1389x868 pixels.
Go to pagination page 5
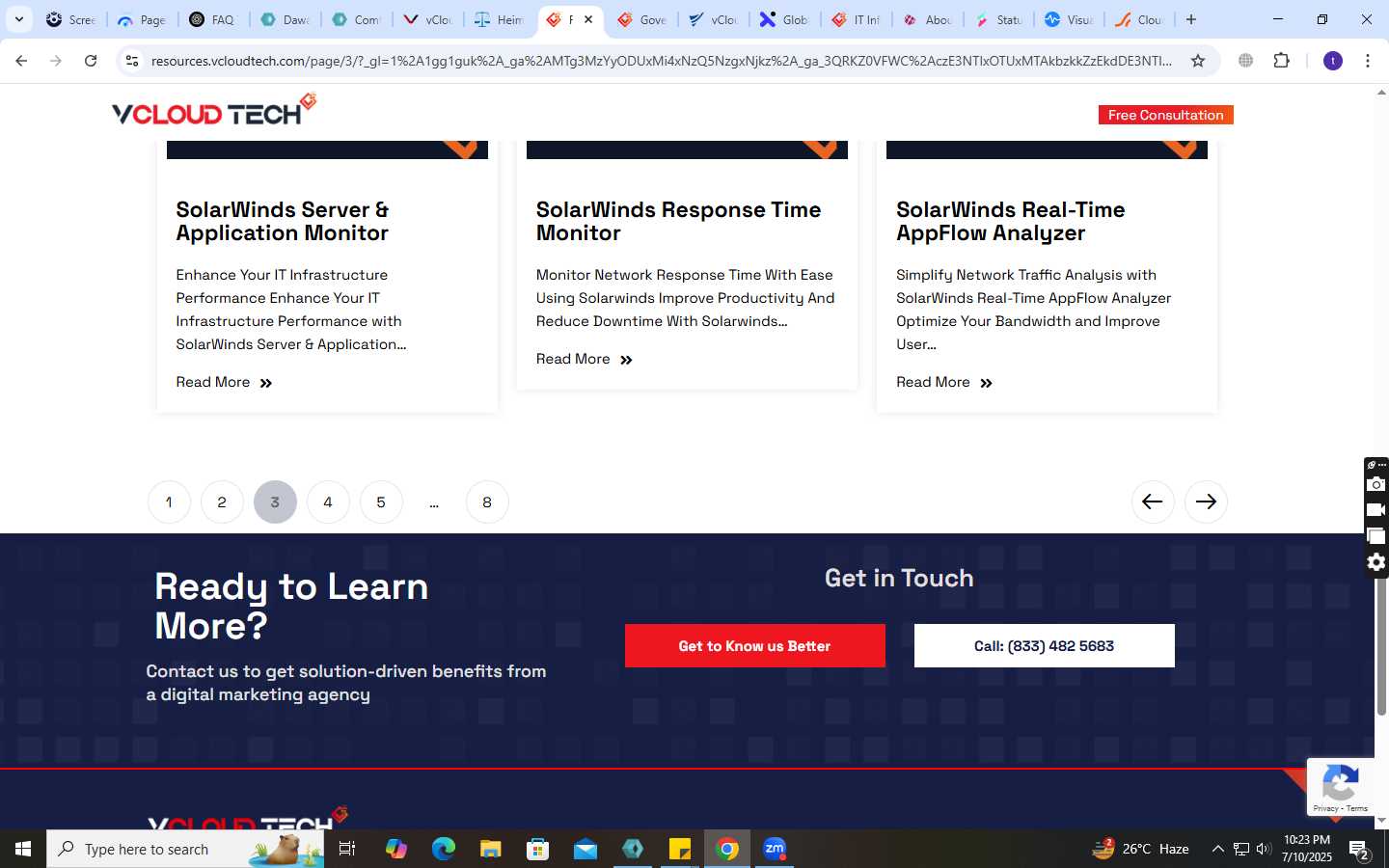click(381, 502)
